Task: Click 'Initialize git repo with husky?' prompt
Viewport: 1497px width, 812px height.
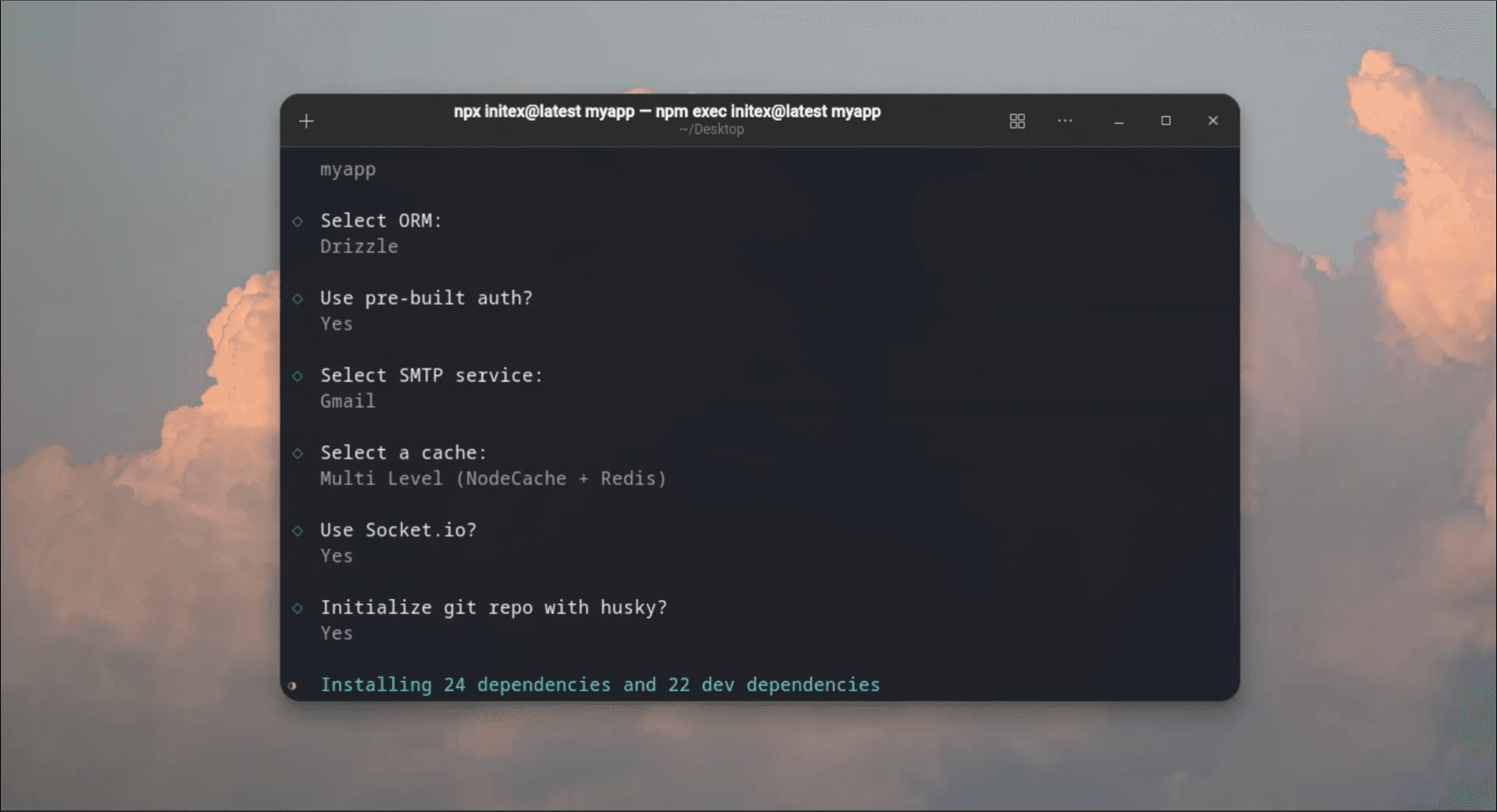Action: [494, 607]
